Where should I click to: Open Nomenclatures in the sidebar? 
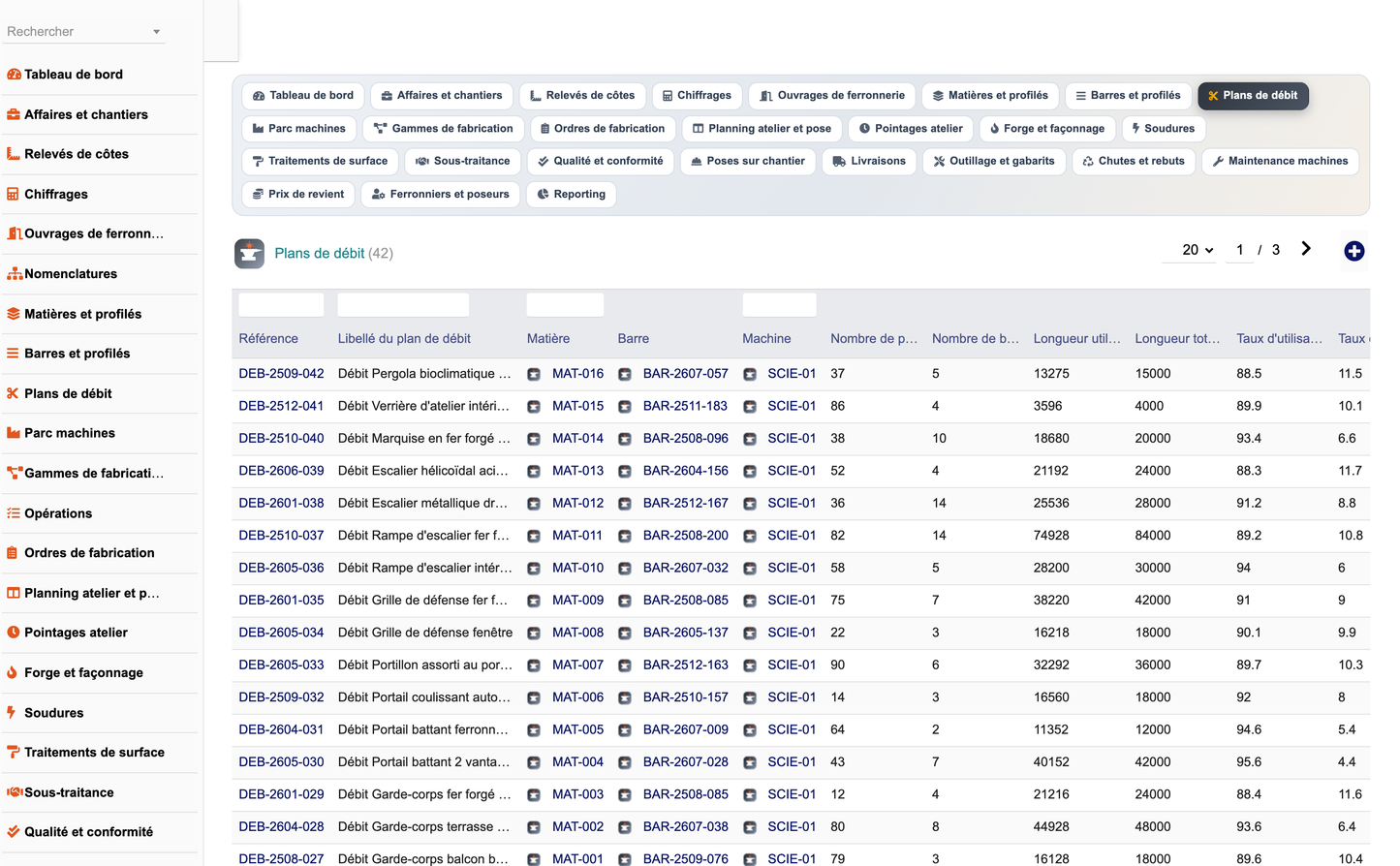pyautogui.click(x=71, y=274)
